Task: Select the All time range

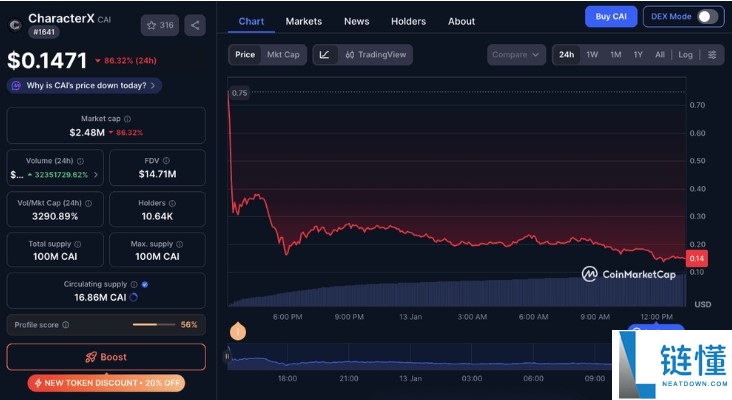Action: [x=660, y=55]
